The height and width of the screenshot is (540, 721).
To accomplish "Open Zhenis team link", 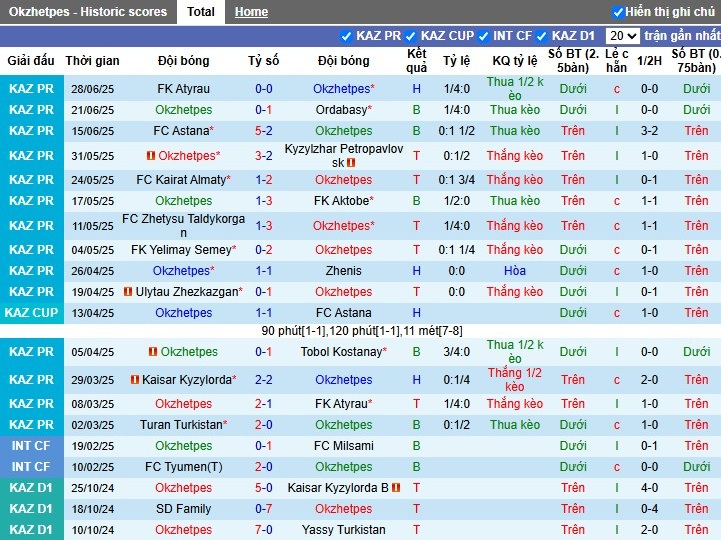I will coord(343,270).
